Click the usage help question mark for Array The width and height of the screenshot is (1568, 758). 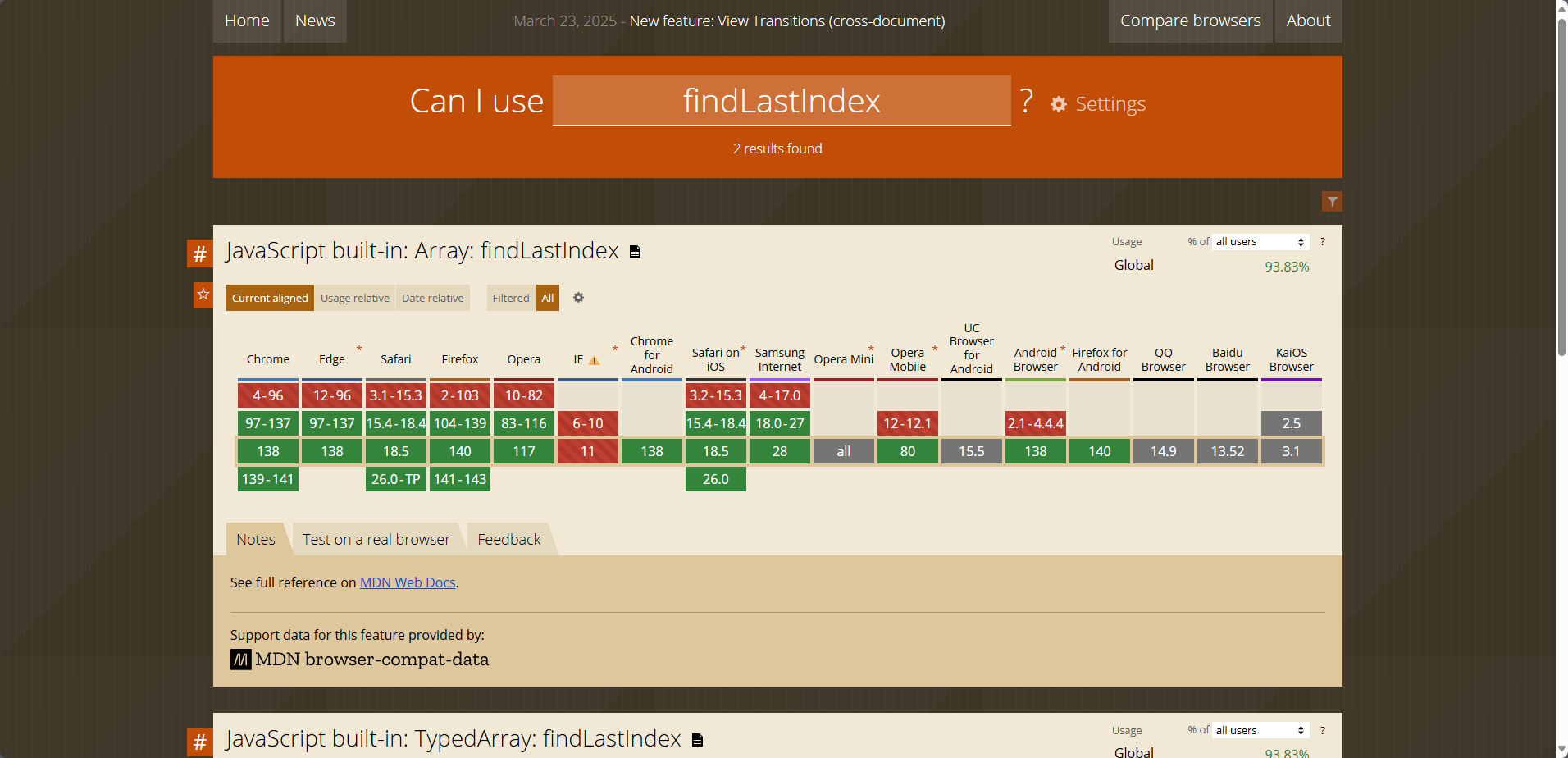1322,242
